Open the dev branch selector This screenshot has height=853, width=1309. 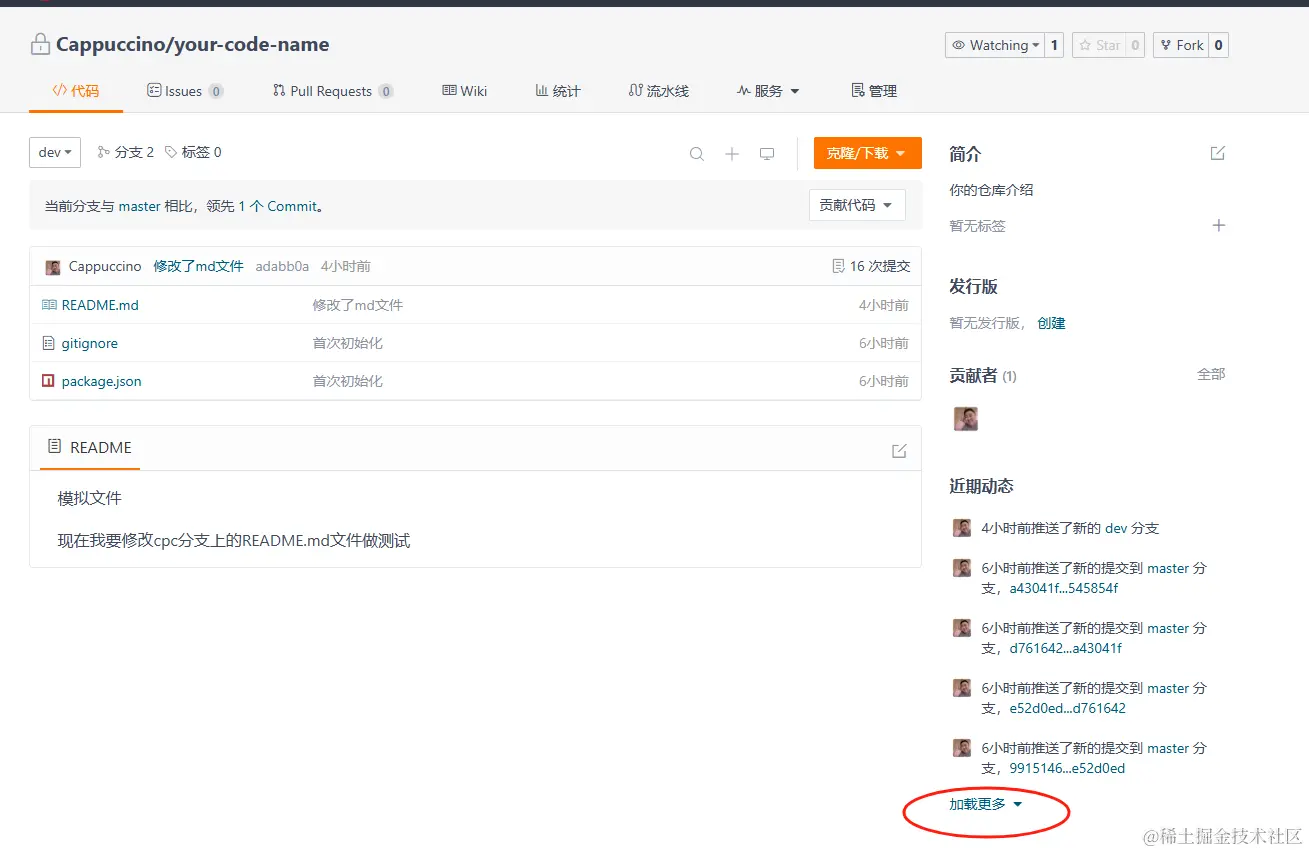(55, 152)
